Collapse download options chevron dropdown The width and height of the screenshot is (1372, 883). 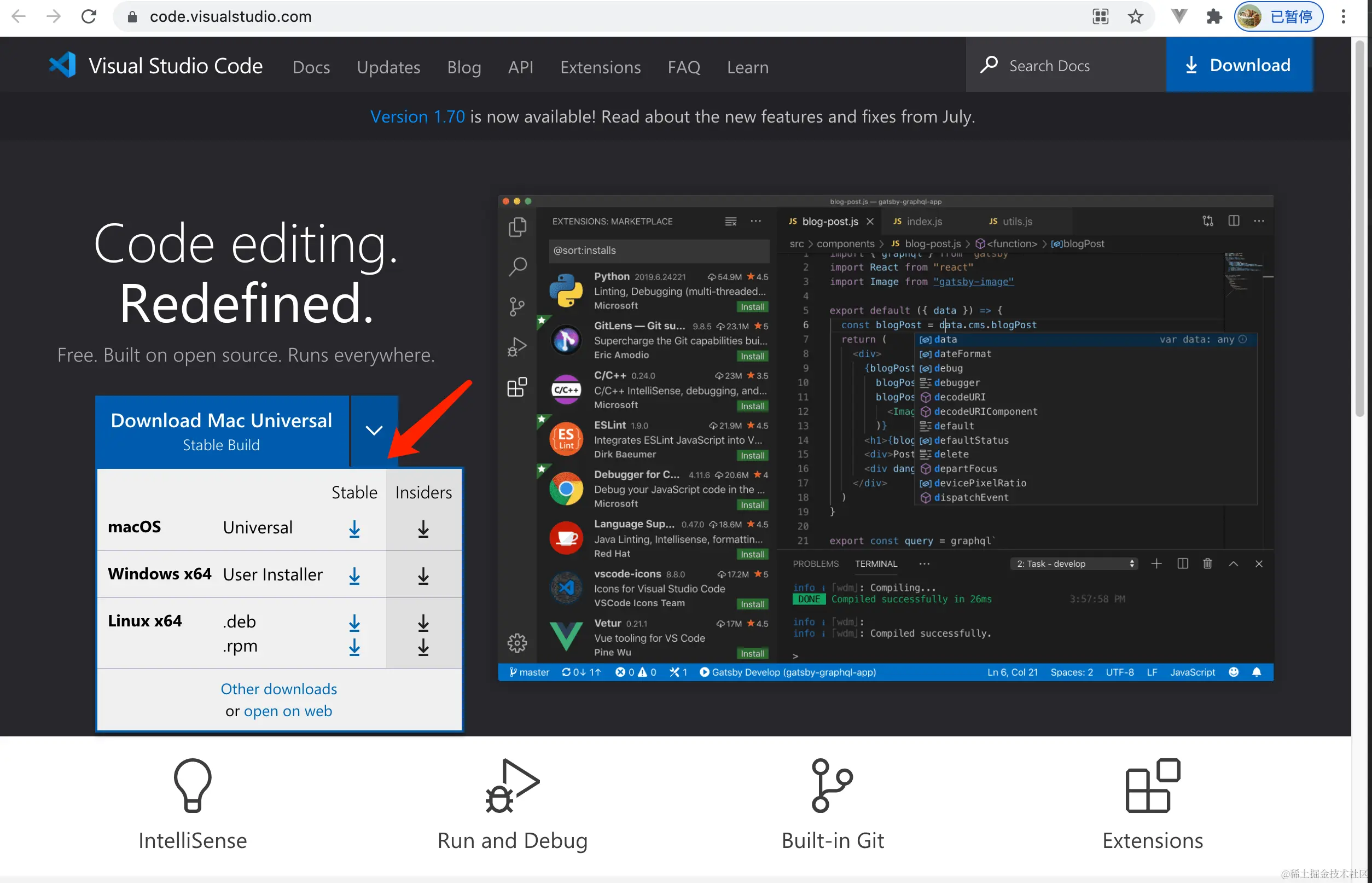point(374,431)
